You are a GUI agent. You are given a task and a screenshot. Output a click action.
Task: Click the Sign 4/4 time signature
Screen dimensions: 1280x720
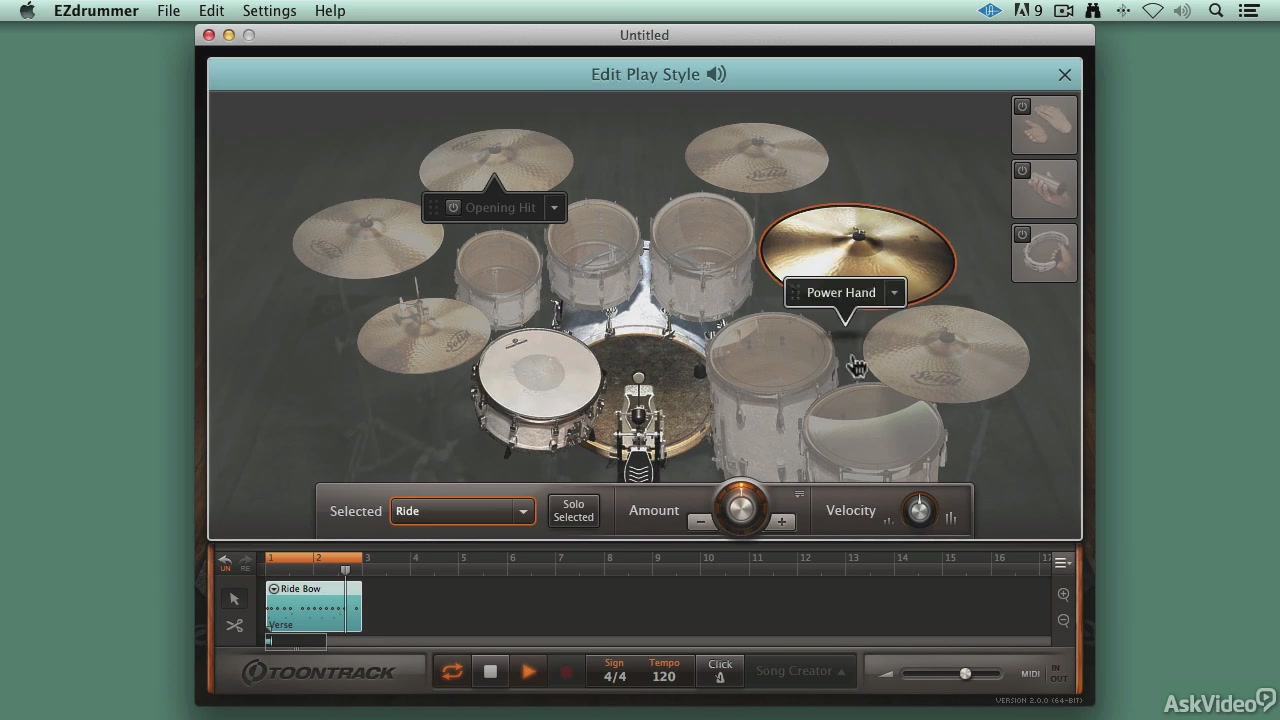coord(614,671)
